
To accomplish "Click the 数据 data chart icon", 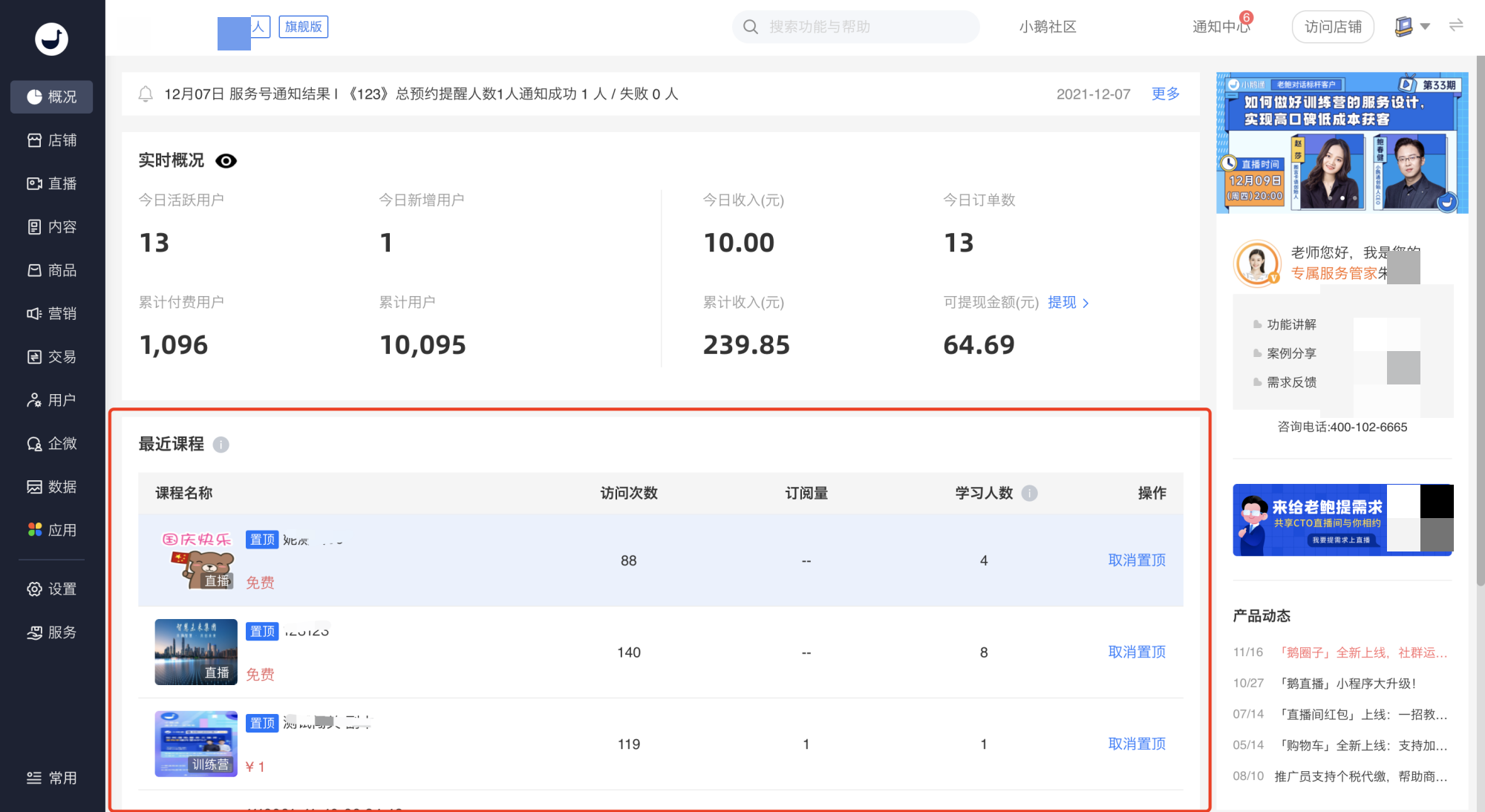I will pos(34,487).
